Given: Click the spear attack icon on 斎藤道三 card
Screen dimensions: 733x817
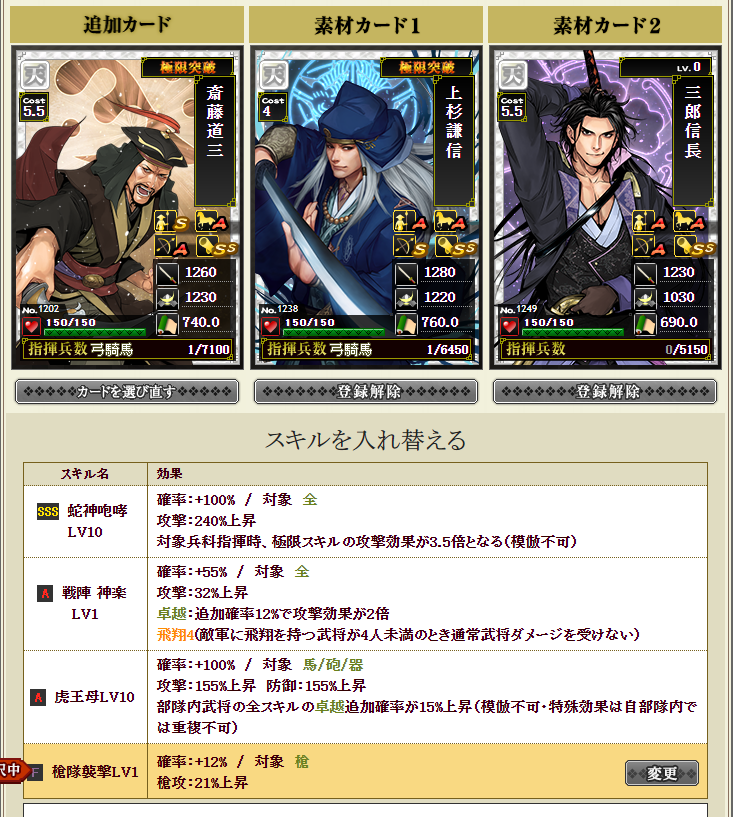Looking at the screenshot, I should coord(167,273).
